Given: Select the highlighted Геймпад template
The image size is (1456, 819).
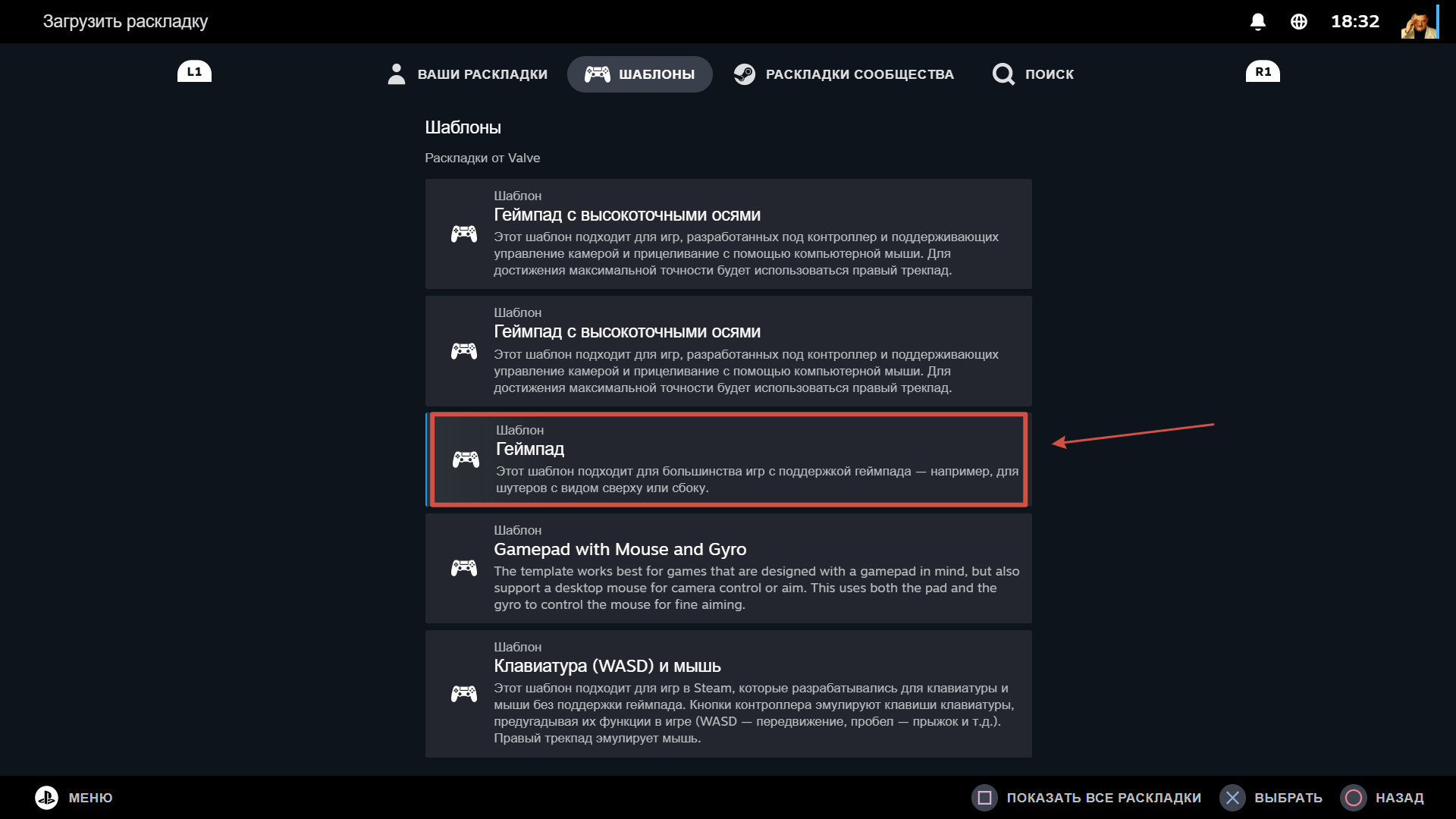Looking at the screenshot, I should 728,460.
